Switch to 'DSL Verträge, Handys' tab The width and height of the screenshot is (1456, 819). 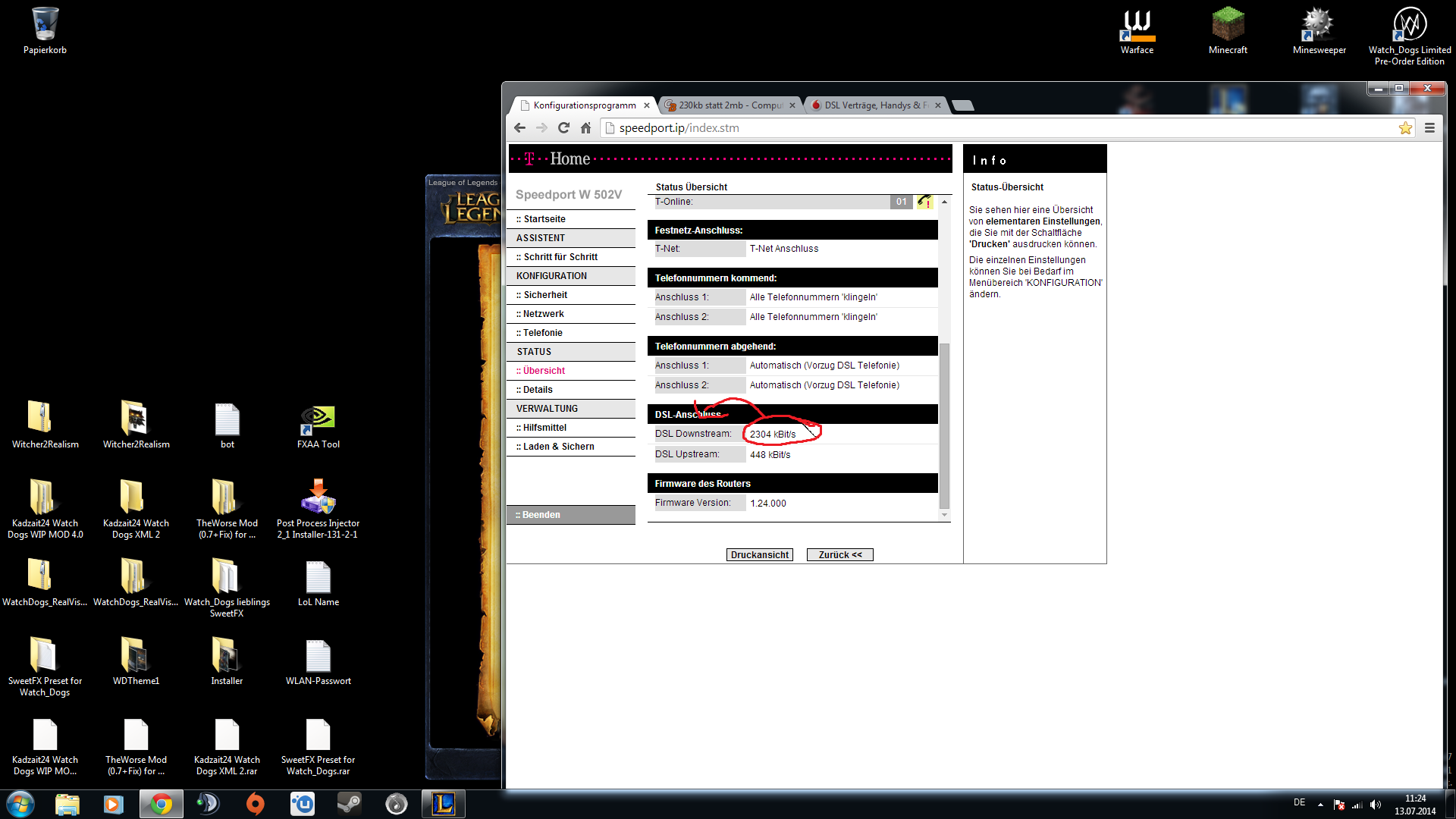point(875,105)
